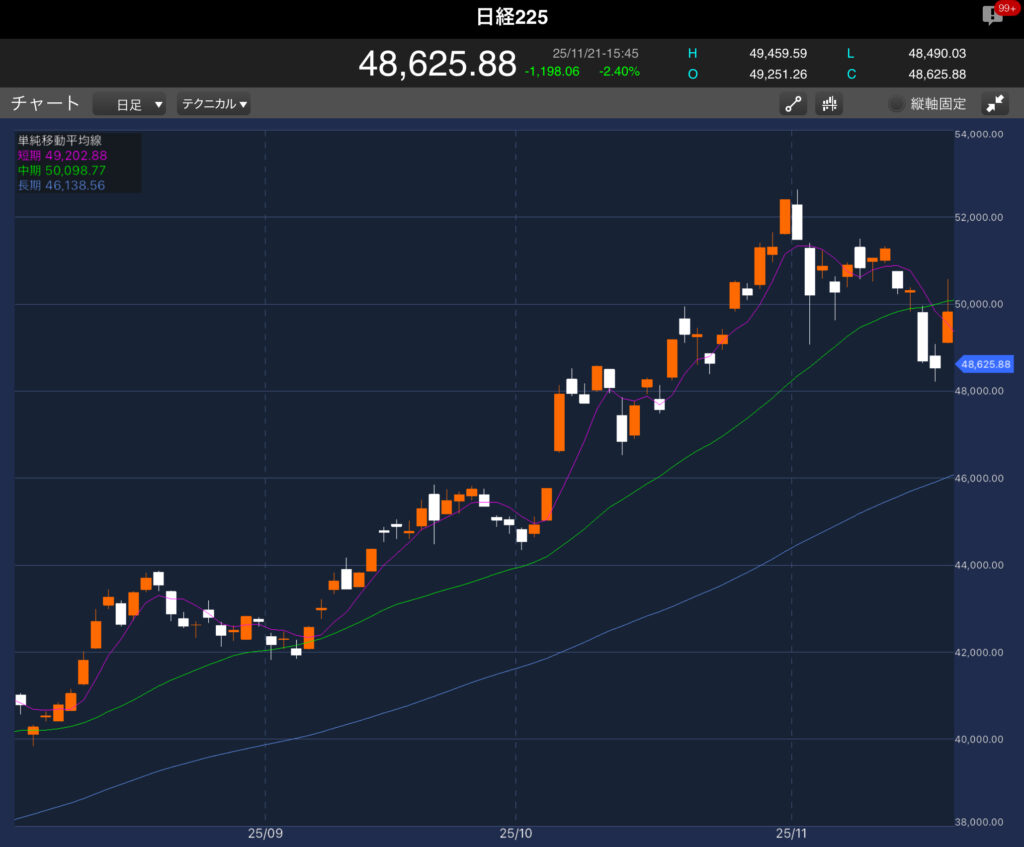Click the magenta 短期 moving average legend

62,156
